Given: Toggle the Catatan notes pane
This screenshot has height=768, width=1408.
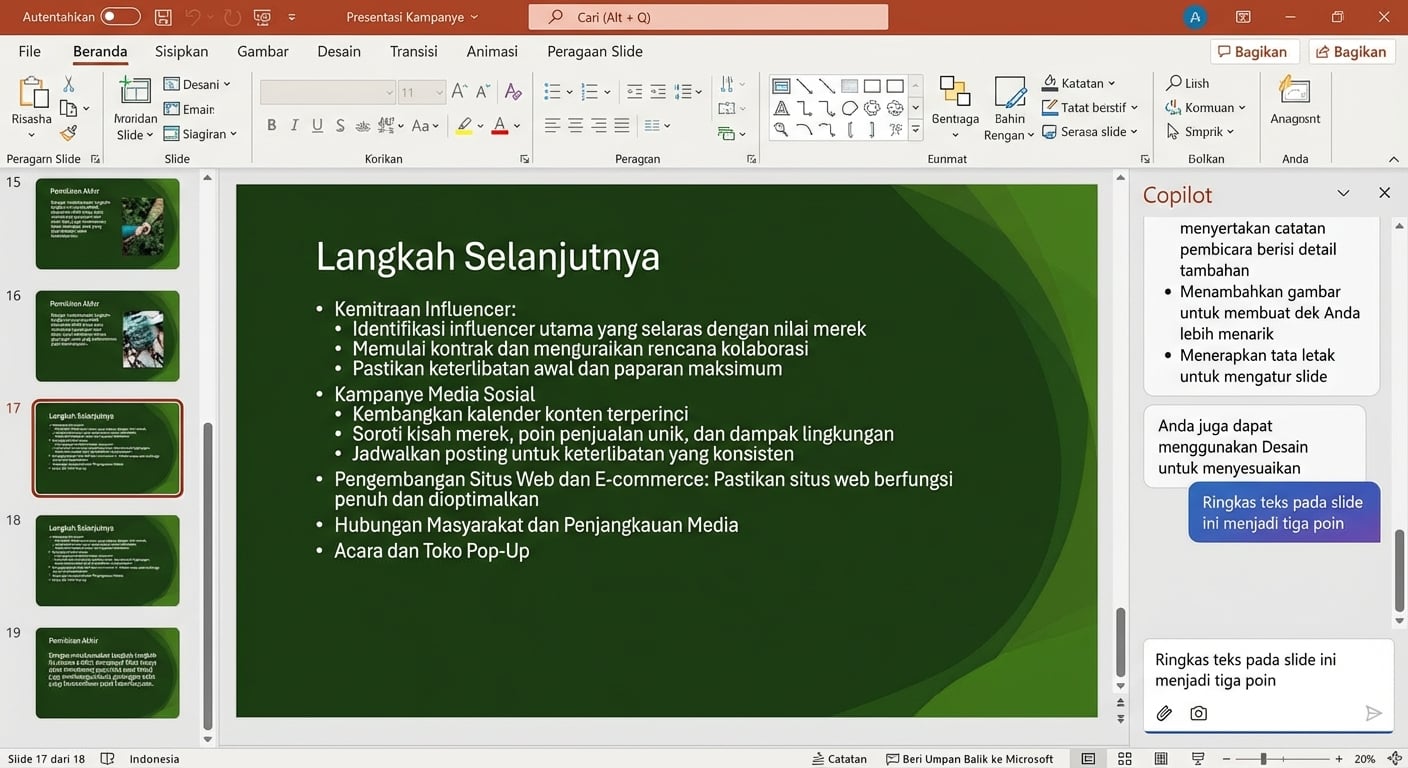Looking at the screenshot, I should [x=839, y=758].
